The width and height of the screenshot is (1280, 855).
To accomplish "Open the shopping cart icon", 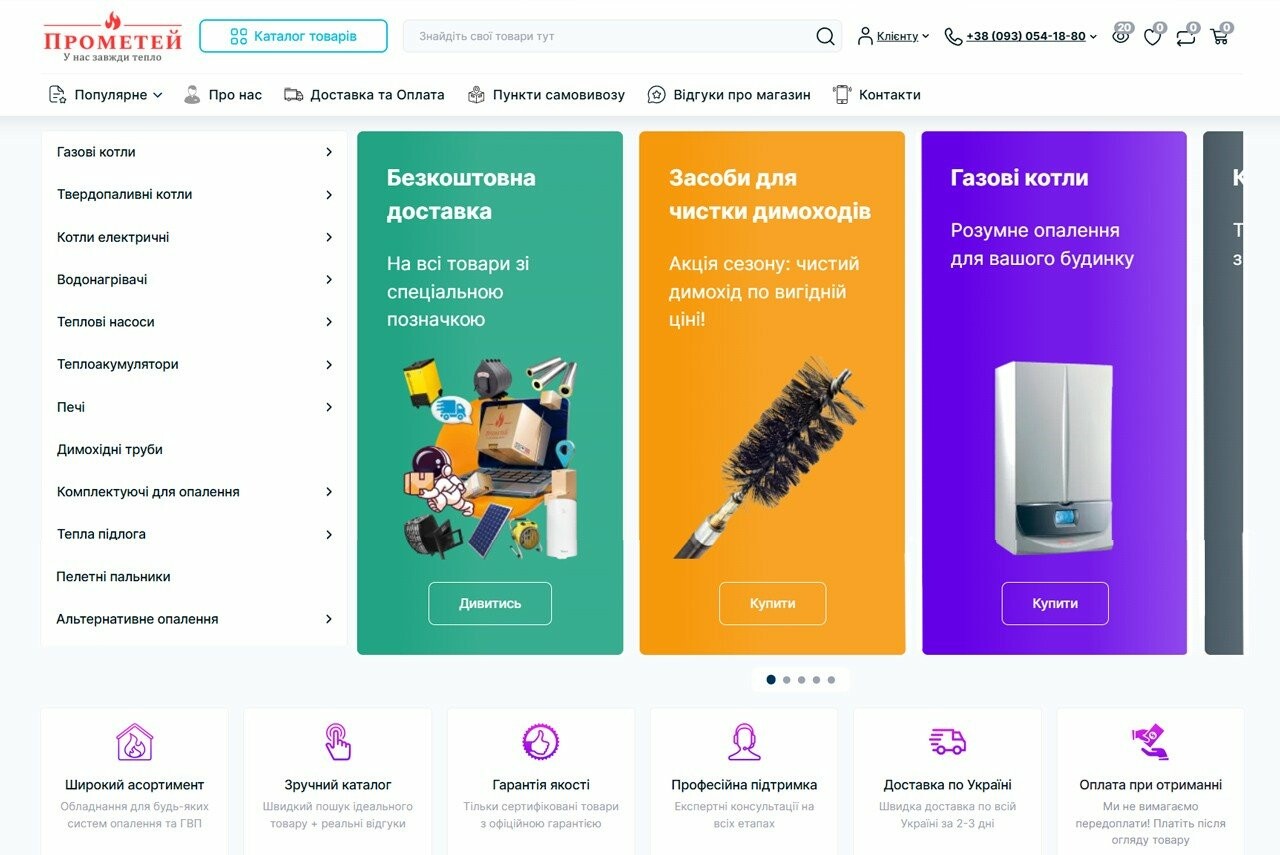I will pos(1219,37).
